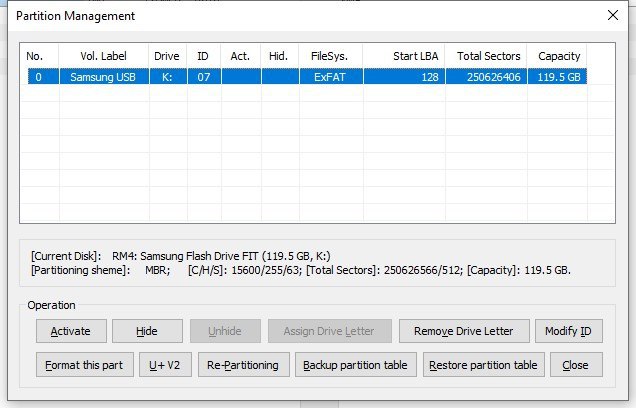Screen dimensions: 636x408
Task: Close Partition Management window via X
Action: pos(613,15)
